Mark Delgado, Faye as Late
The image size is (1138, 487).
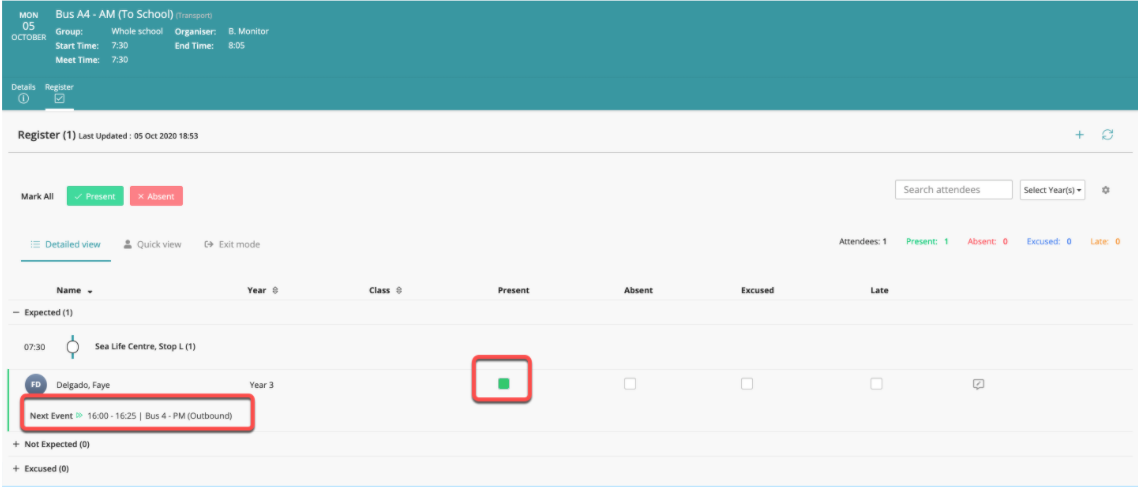877,384
